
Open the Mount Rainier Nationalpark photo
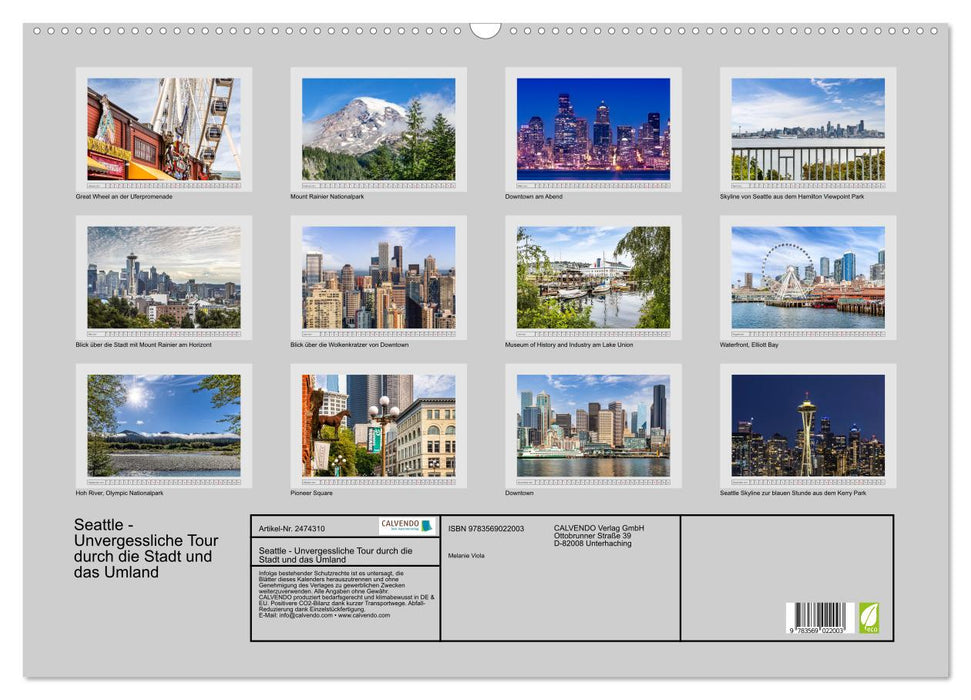pyautogui.click(x=378, y=129)
